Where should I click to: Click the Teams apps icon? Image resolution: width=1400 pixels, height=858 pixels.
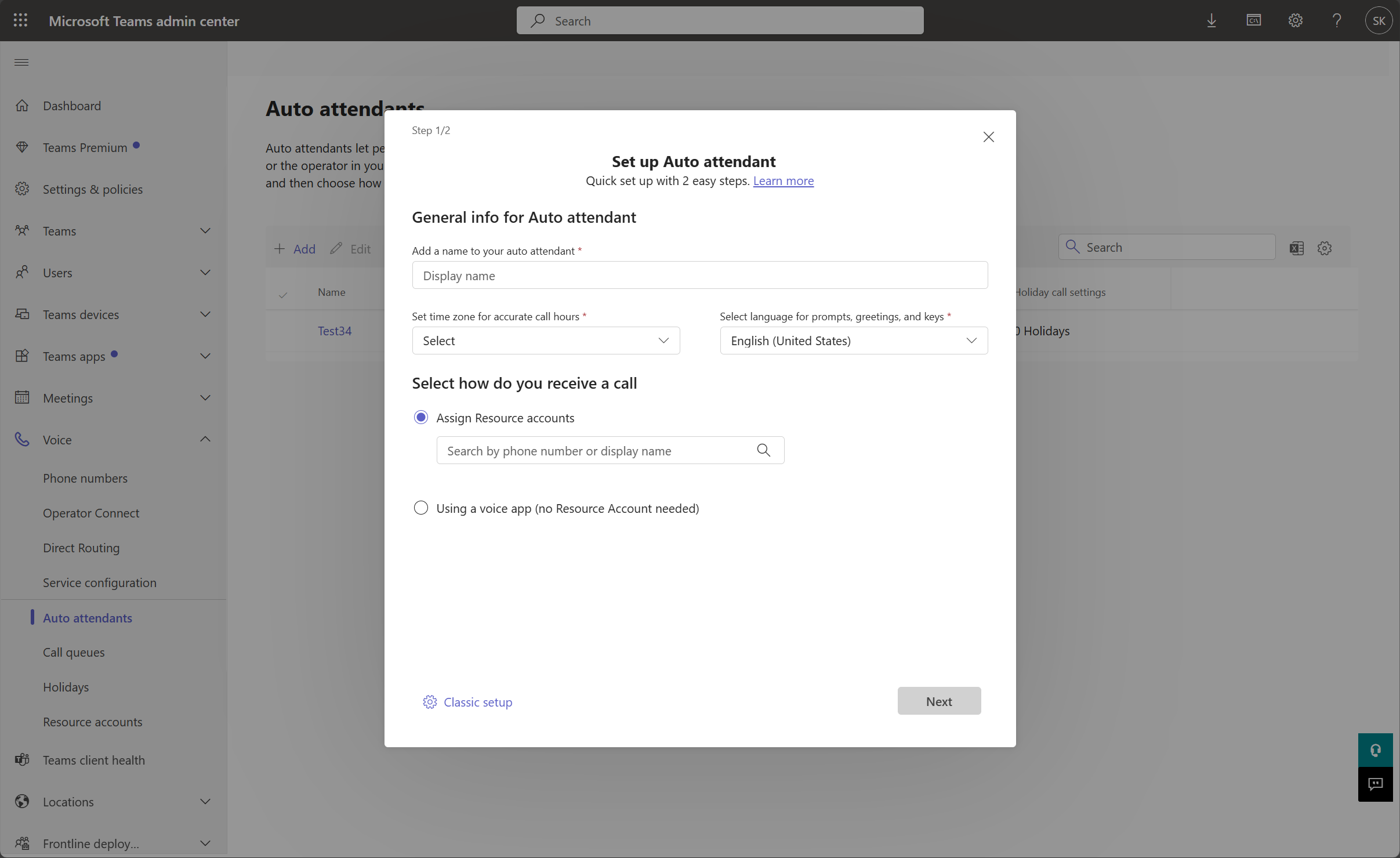click(22, 356)
